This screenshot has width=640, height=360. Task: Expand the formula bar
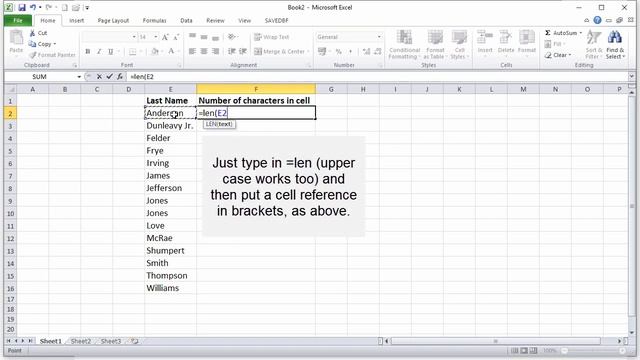(631, 76)
